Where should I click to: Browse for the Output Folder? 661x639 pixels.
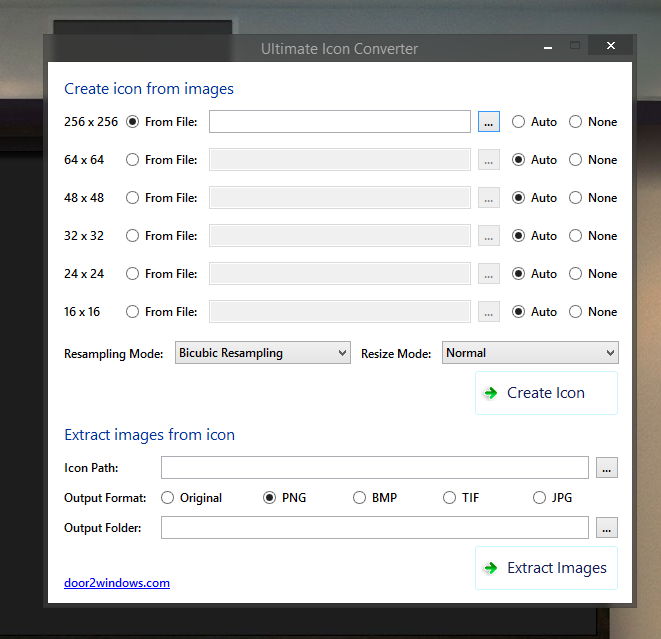click(607, 527)
